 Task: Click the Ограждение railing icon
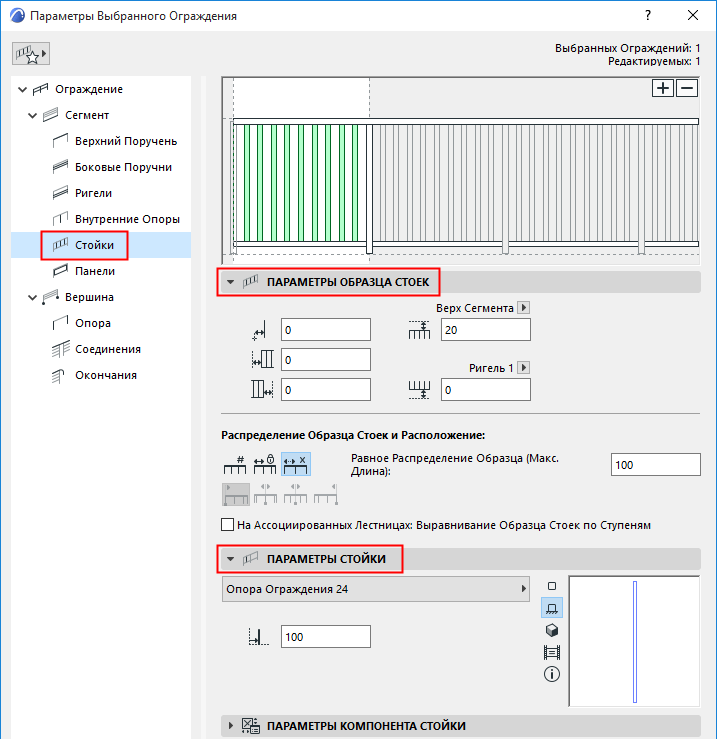pos(41,89)
